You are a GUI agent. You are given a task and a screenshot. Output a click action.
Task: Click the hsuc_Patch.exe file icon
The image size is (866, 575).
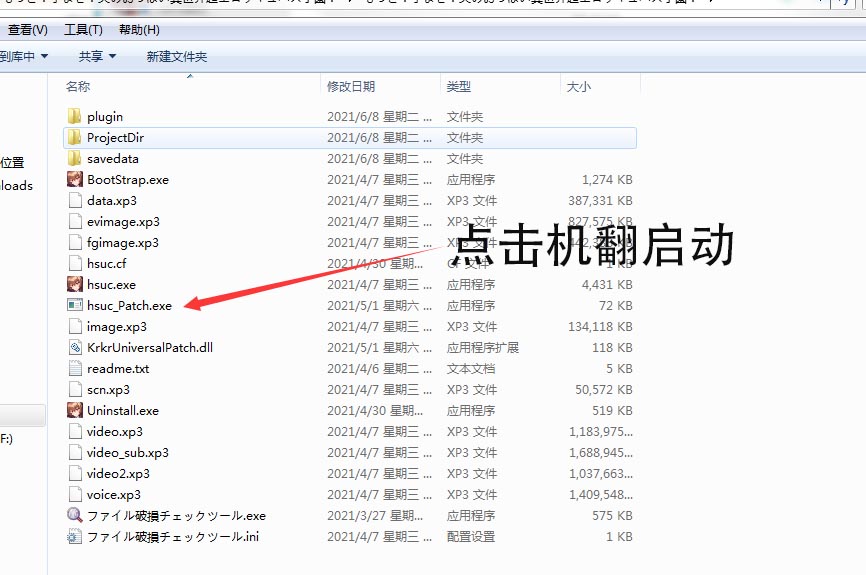[75, 306]
